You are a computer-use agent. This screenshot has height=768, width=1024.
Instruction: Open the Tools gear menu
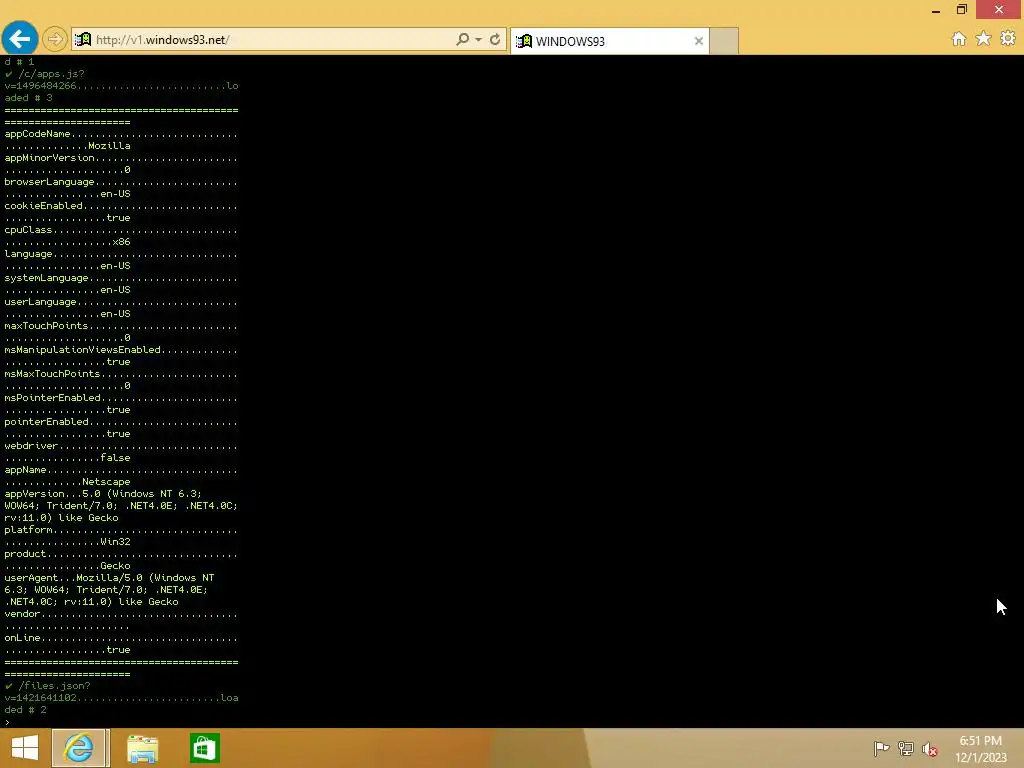(1008, 39)
